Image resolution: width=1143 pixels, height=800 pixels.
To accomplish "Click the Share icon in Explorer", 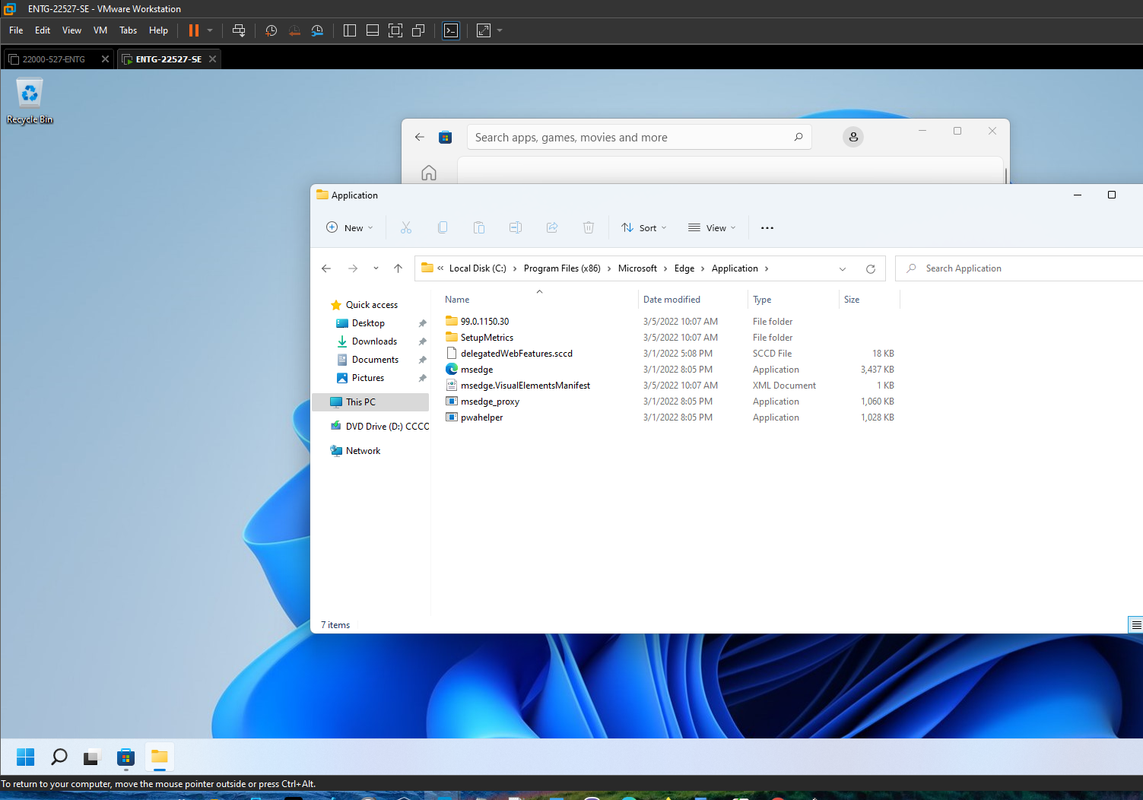I will pyautogui.click(x=552, y=228).
